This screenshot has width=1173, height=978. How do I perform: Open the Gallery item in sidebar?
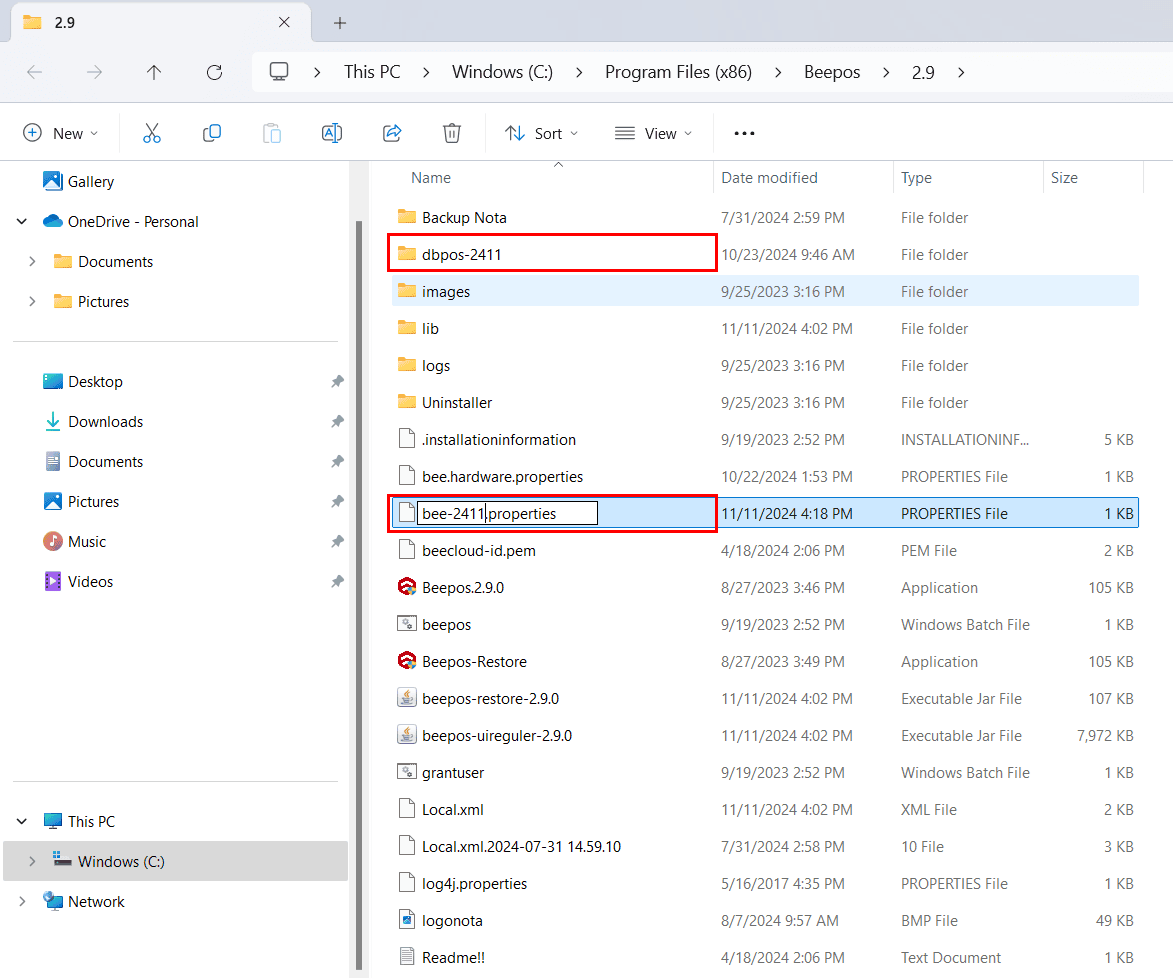[79, 182]
